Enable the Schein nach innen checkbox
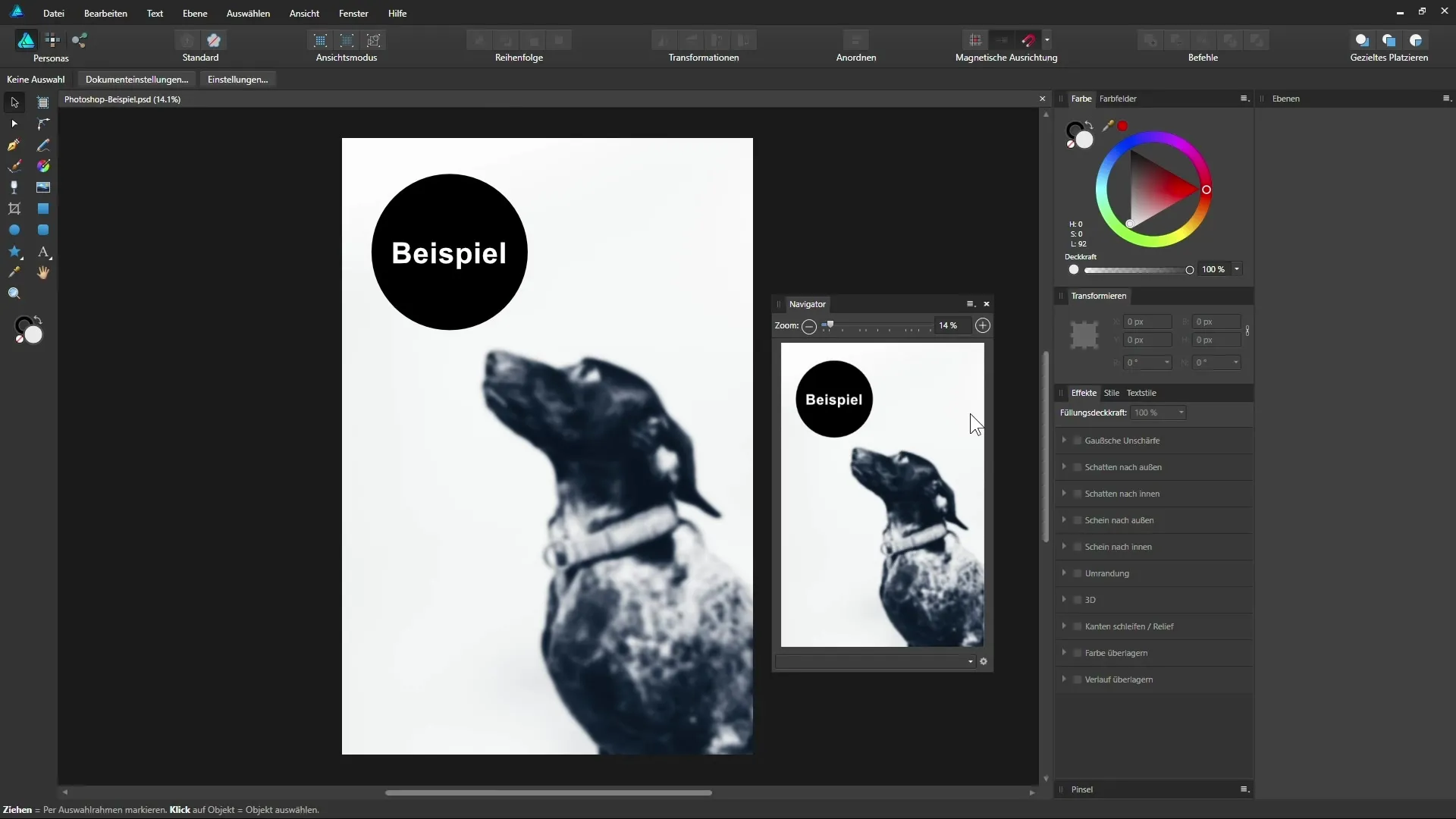This screenshot has height=819, width=1456. 1077,547
